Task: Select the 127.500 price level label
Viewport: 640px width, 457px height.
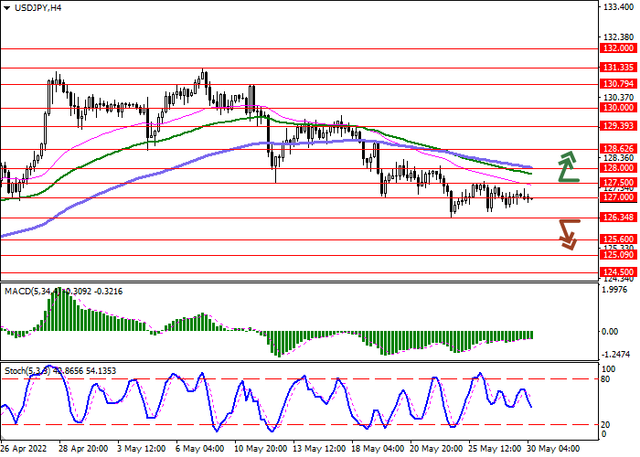Action: click(617, 183)
